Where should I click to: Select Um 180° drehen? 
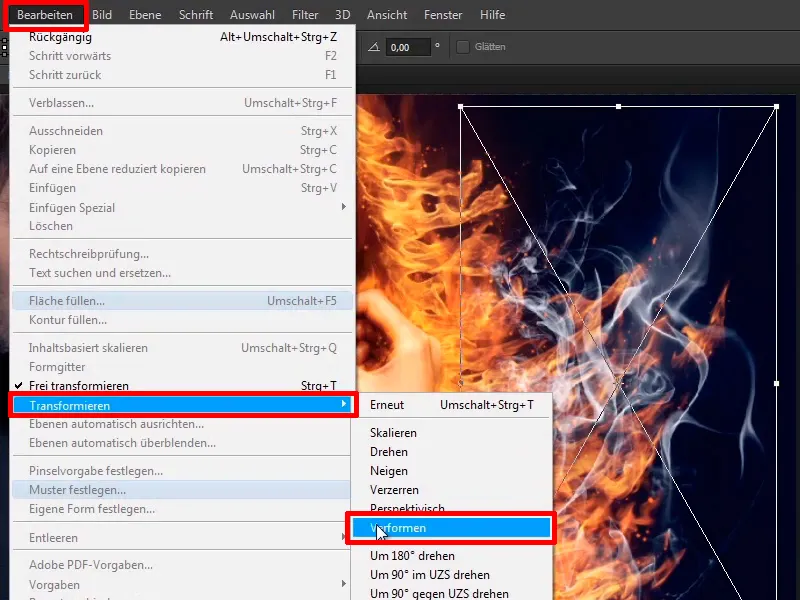point(451,556)
